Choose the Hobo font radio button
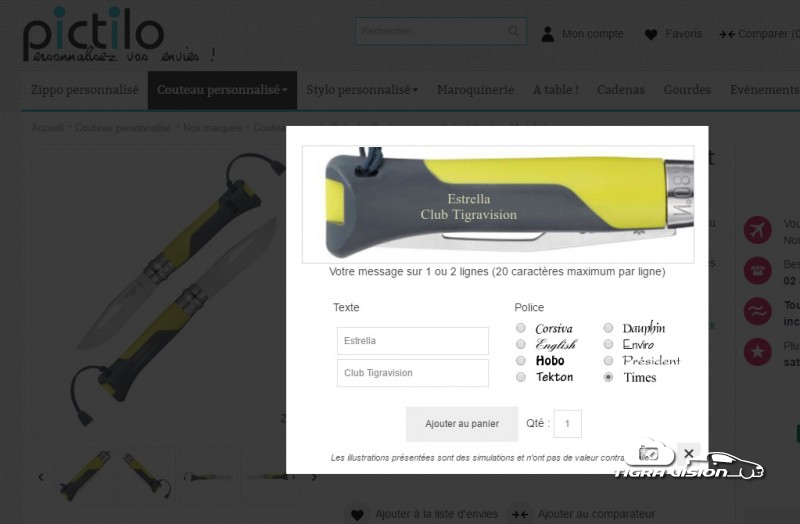This screenshot has width=800, height=524. point(520,361)
